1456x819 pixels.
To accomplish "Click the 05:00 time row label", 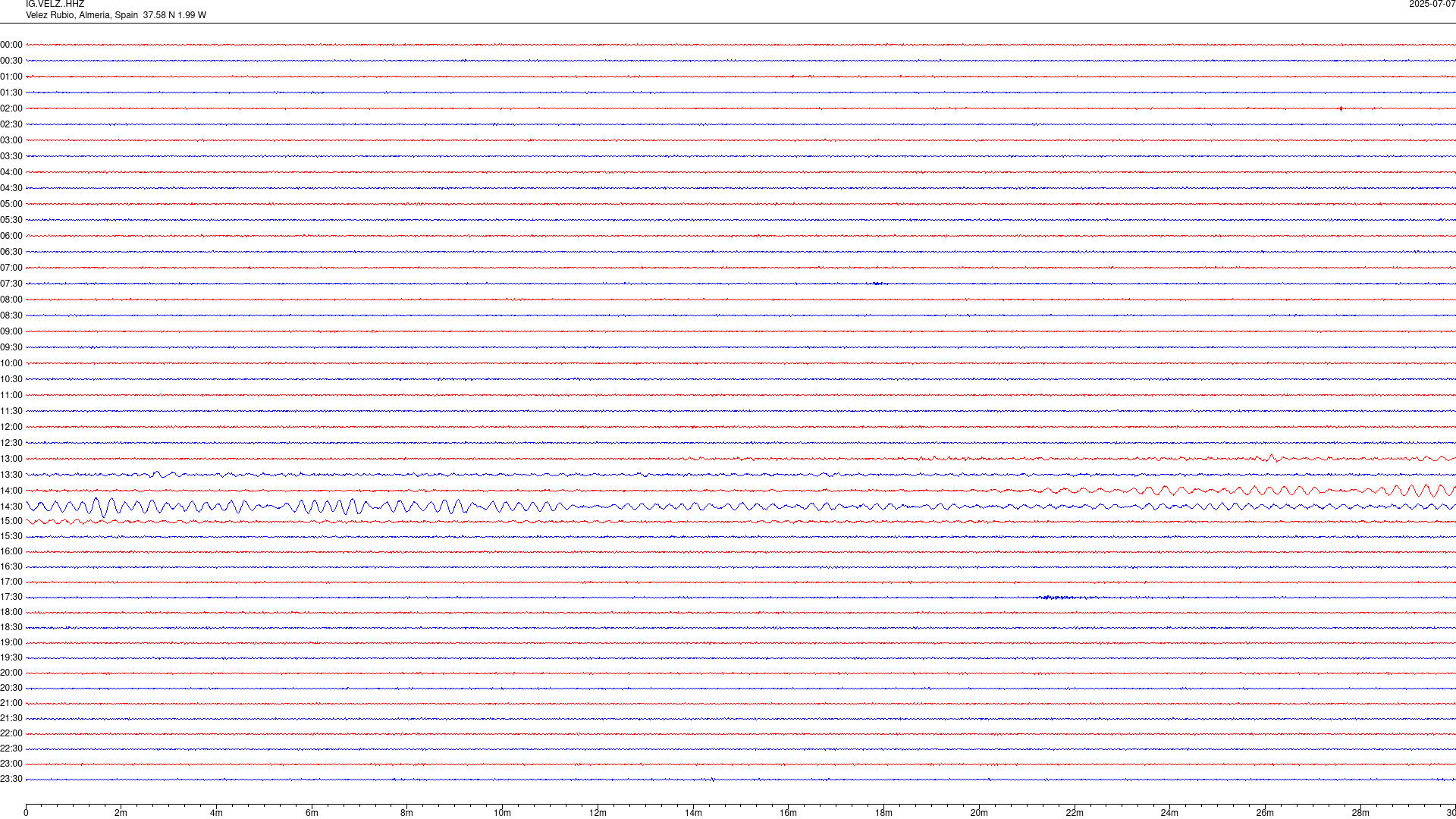I will pyautogui.click(x=11, y=204).
